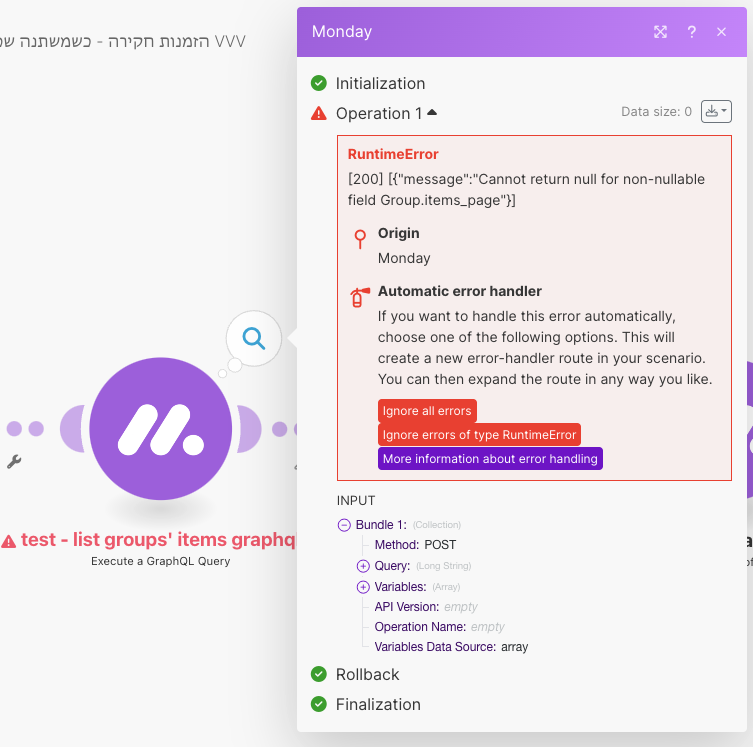Click the Finalization step label
The image size is (753, 747).
tap(378, 704)
